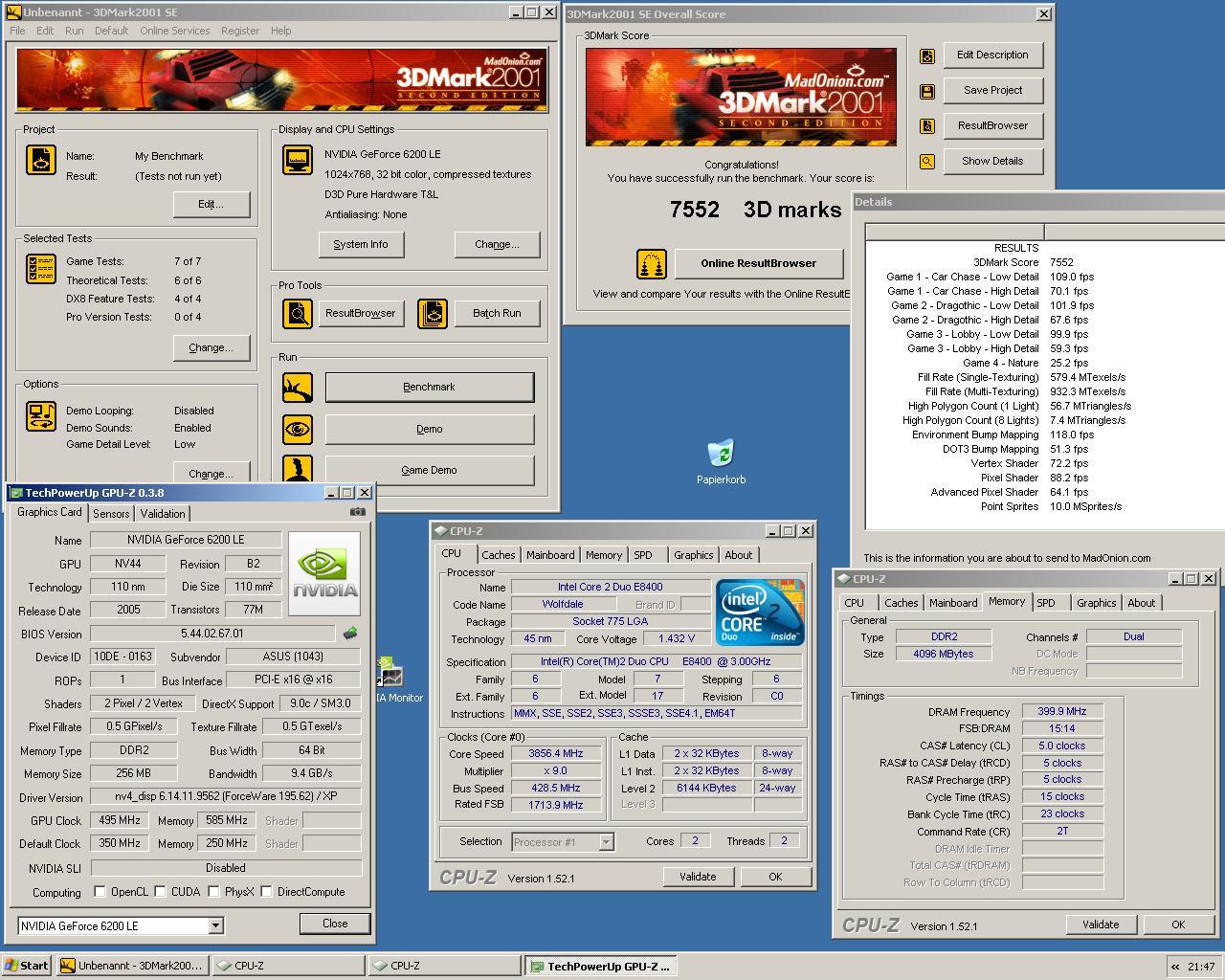Click the Batch Run button
1225x980 pixels.
coord(497,313)
